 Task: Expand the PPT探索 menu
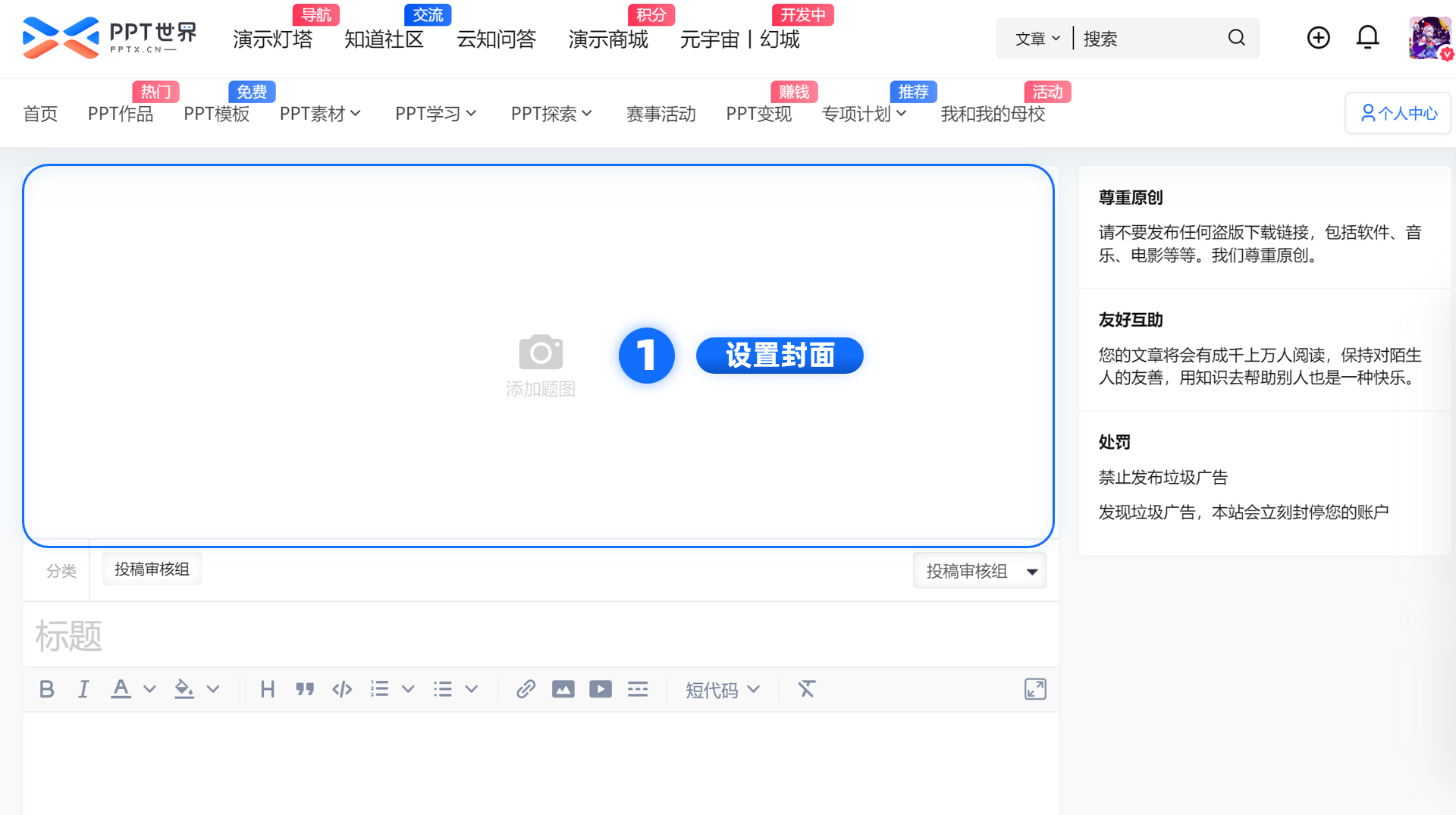click(x=551, y=114)
